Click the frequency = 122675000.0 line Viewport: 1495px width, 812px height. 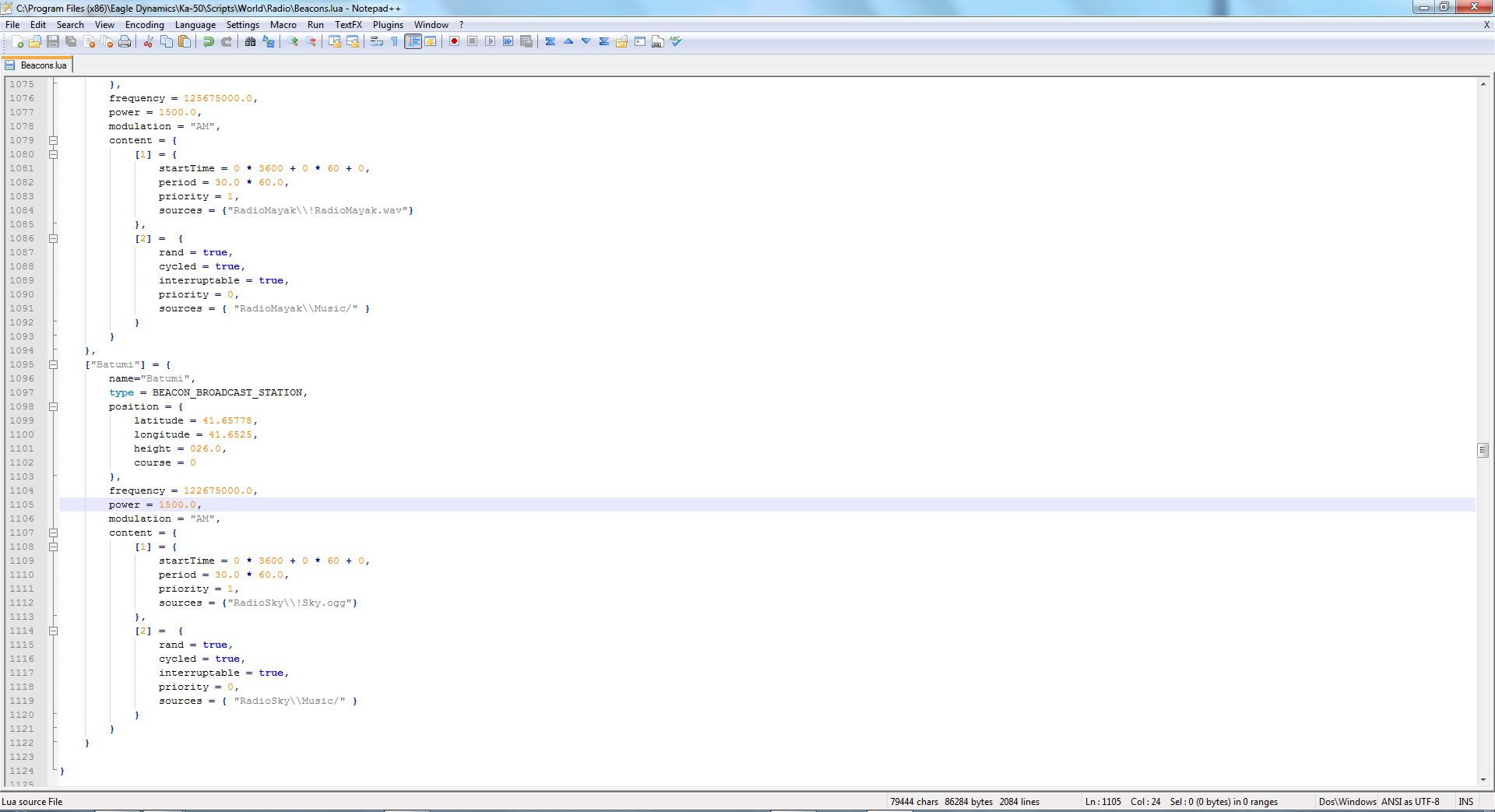click(x=183, y=490)
